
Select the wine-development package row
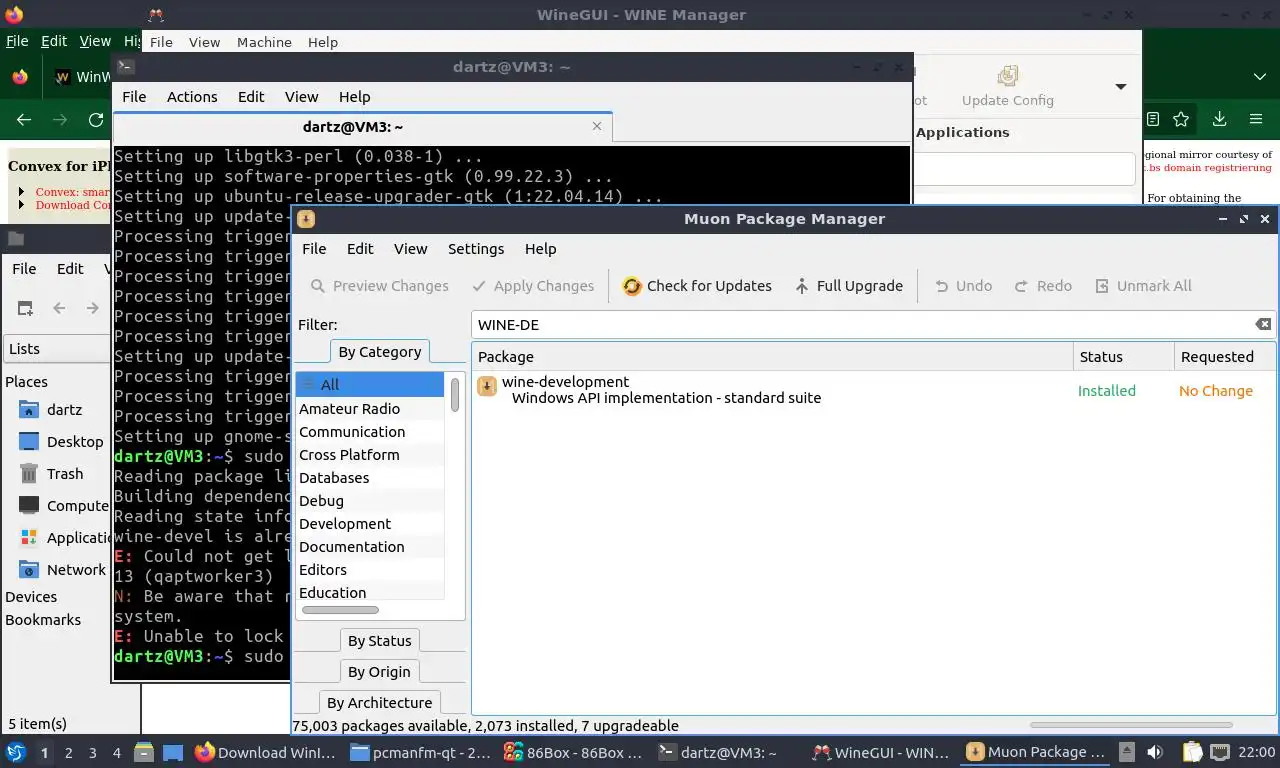tap(874, 390)
